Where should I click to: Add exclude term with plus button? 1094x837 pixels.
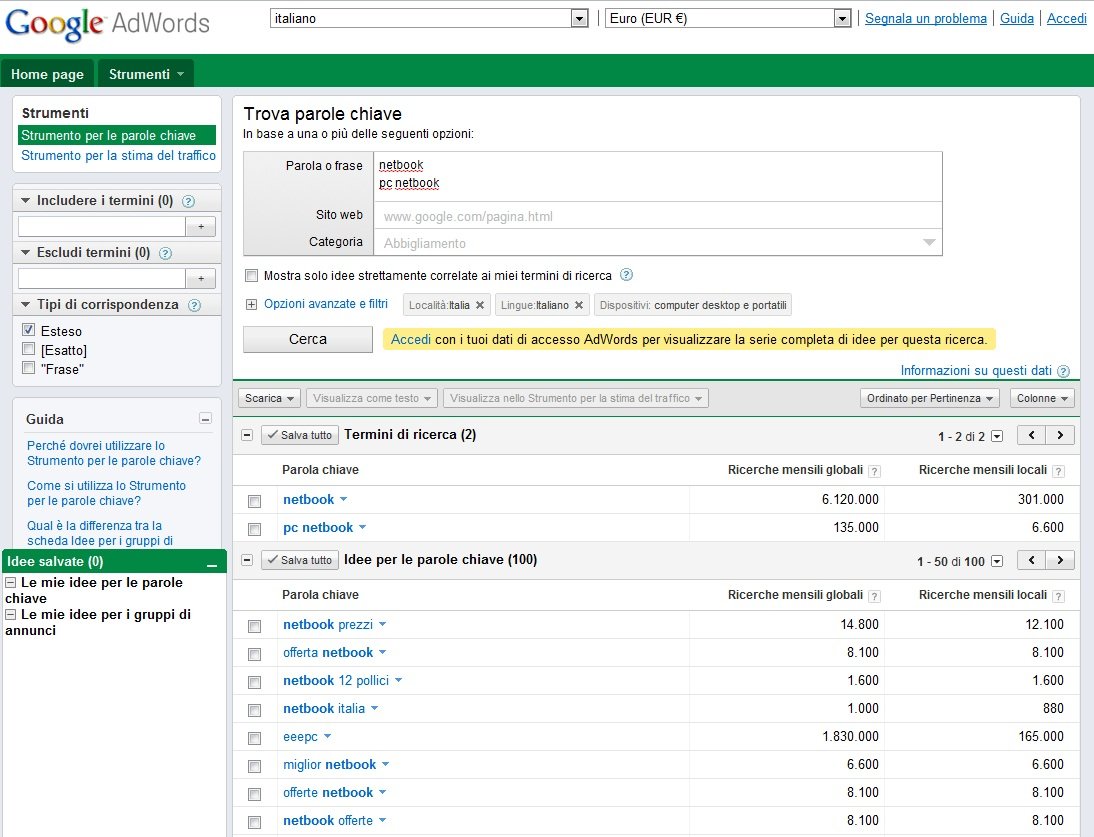click(201, 278)
